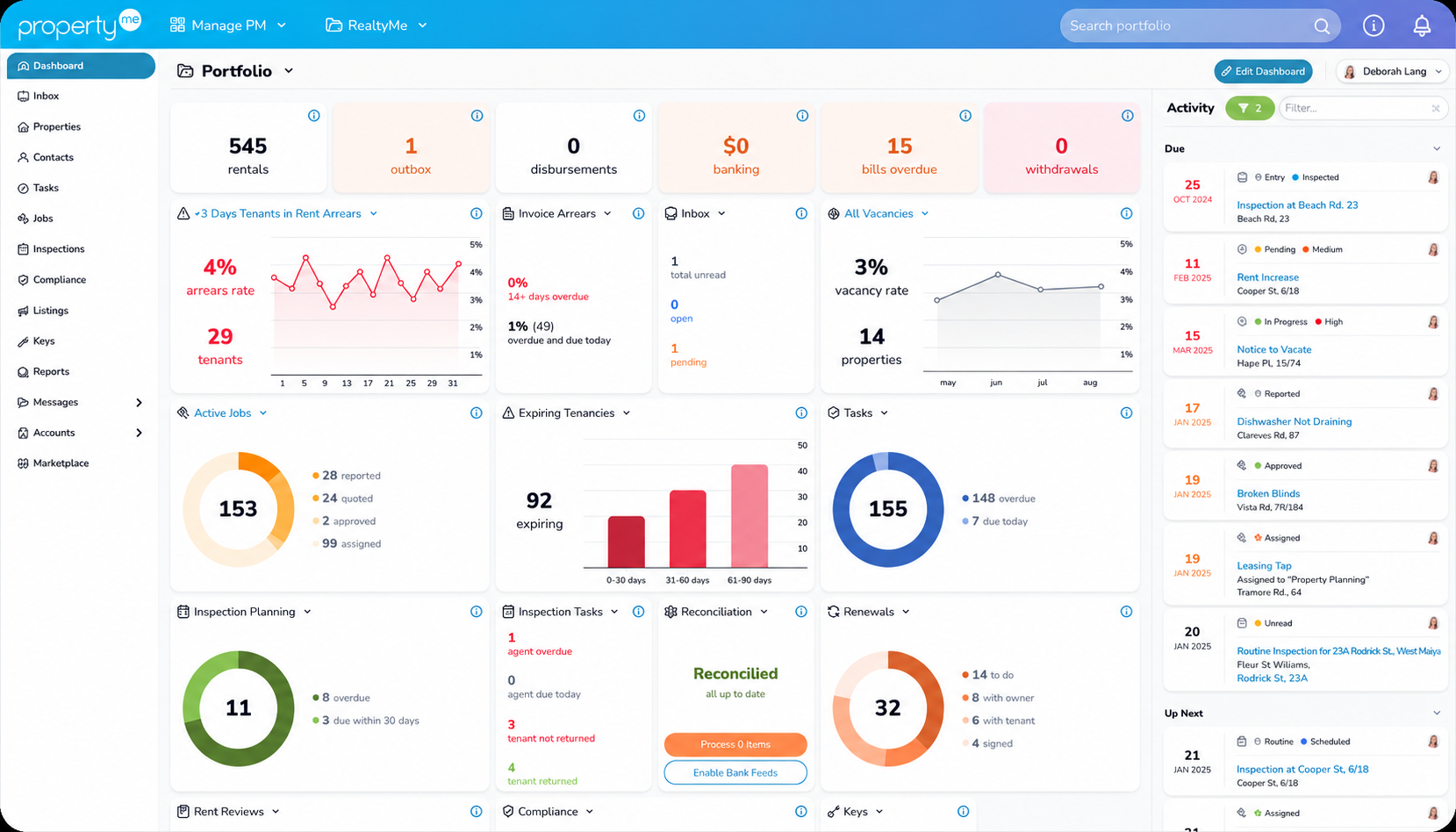This screenshot has height=832, width=1456.
Task: Open the RealtyMe portfolio dropdown
Action: 377,25
